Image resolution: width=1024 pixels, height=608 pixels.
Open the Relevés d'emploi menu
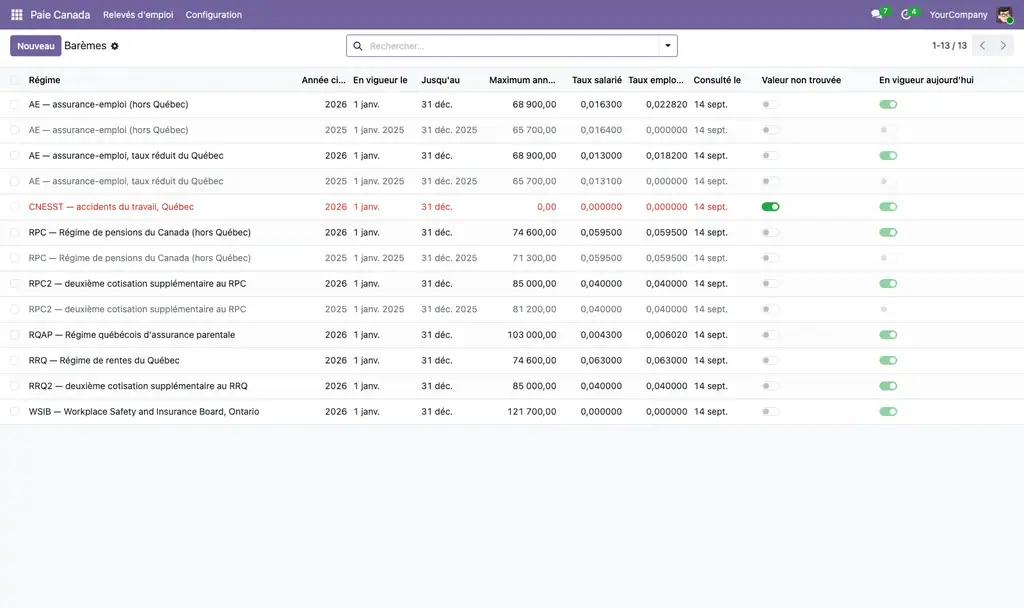coord(138,14)
